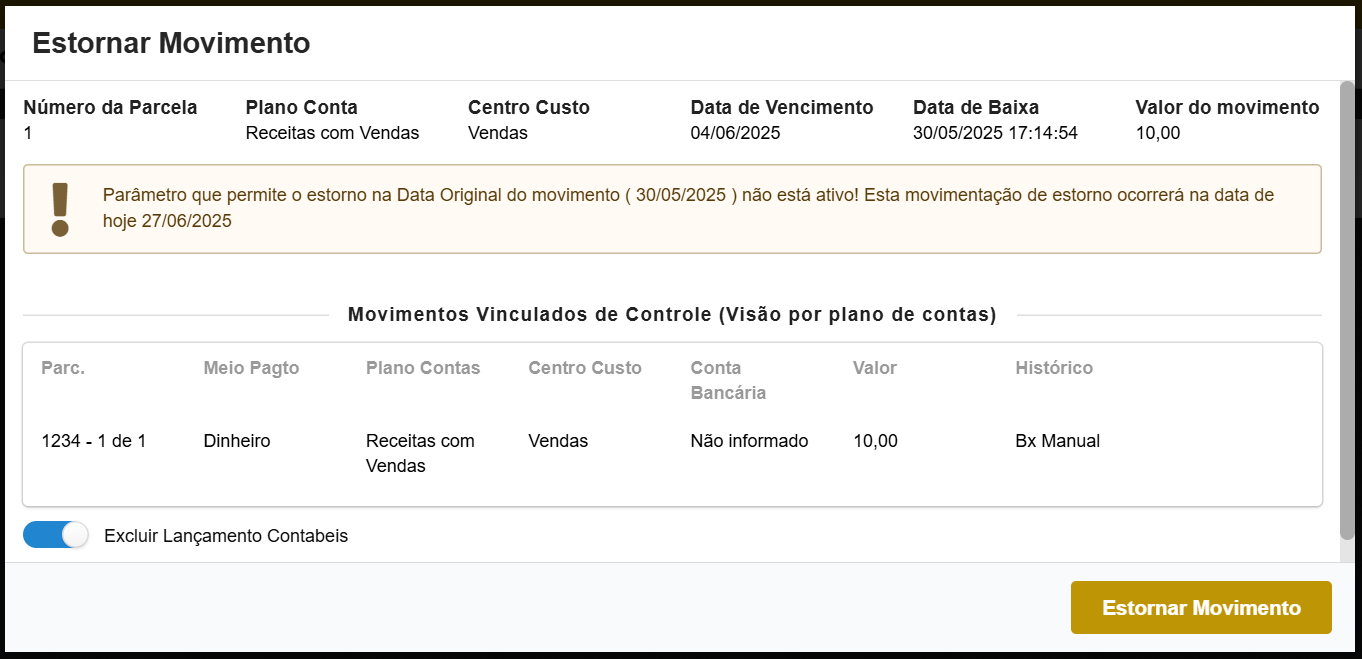Click the exclamation warning icon
Viewport: 1362px width, 659px height.
coord(61,208)
